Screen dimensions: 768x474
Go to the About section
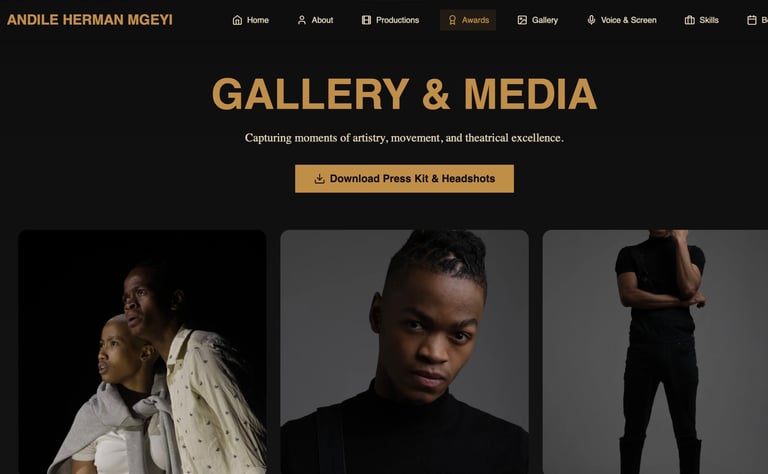coord(315,20)
